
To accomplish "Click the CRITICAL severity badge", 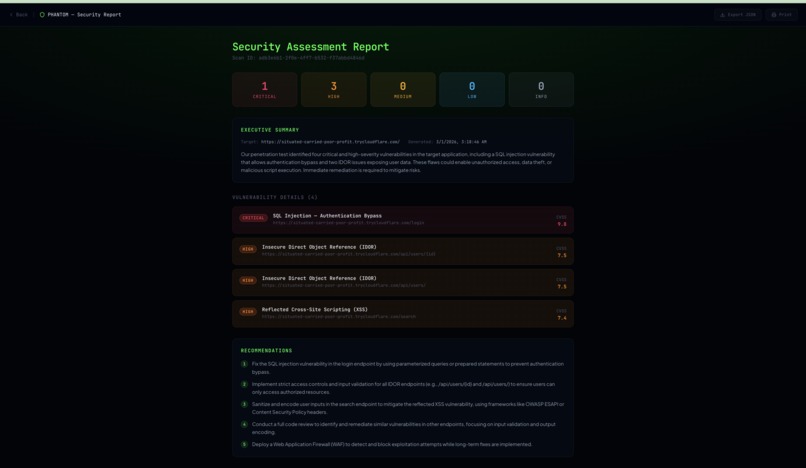I will (x=253, y=218).
